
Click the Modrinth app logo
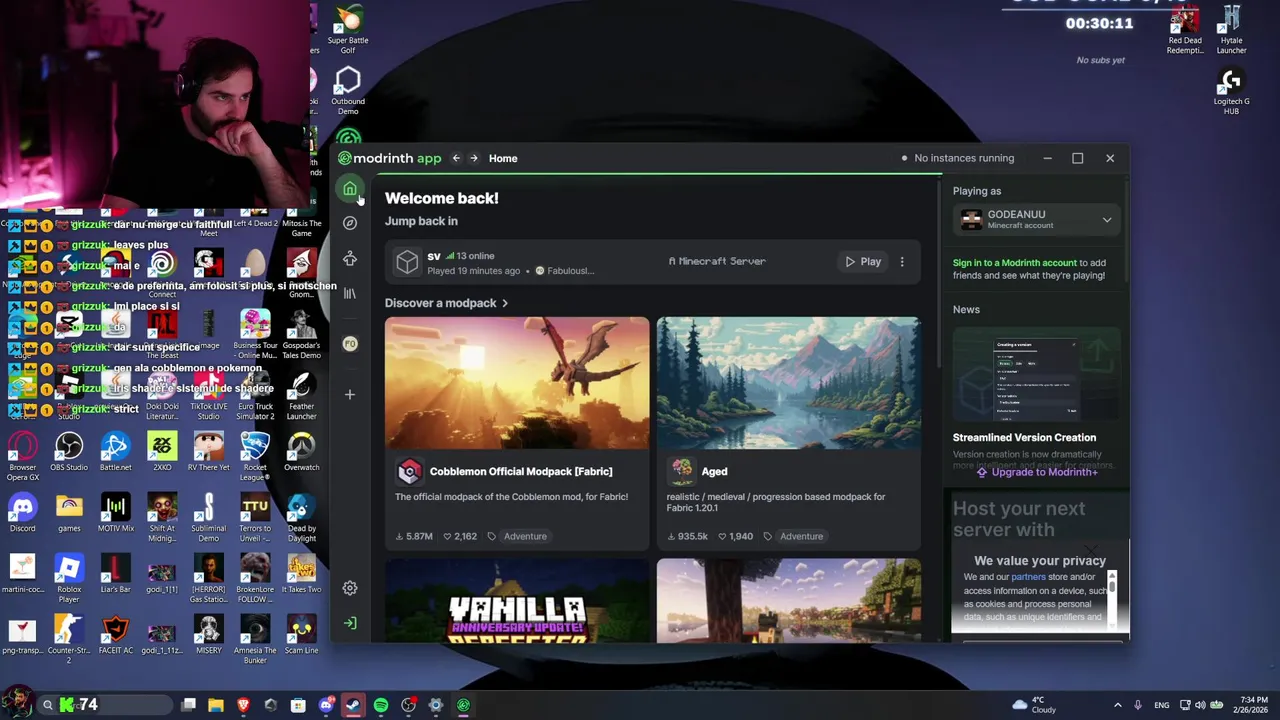[390, 158]
